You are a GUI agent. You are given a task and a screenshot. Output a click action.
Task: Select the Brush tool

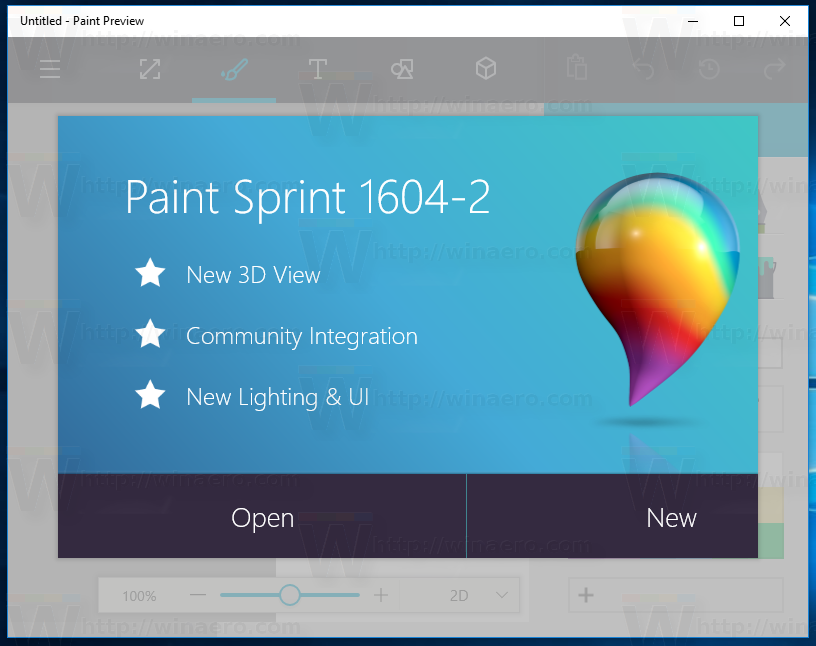click(233, 70)
